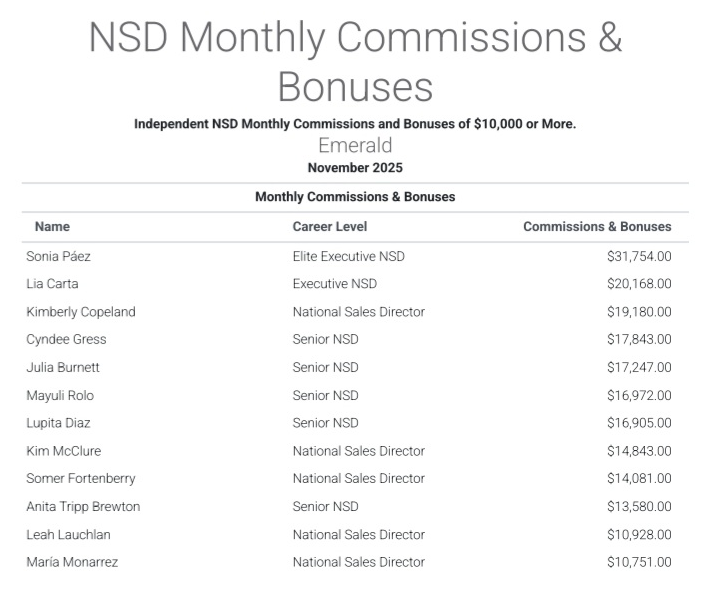Select the Sonia Páez name
Image resolution: width=703 pixels, height=590 pixels.
[58, 256]
